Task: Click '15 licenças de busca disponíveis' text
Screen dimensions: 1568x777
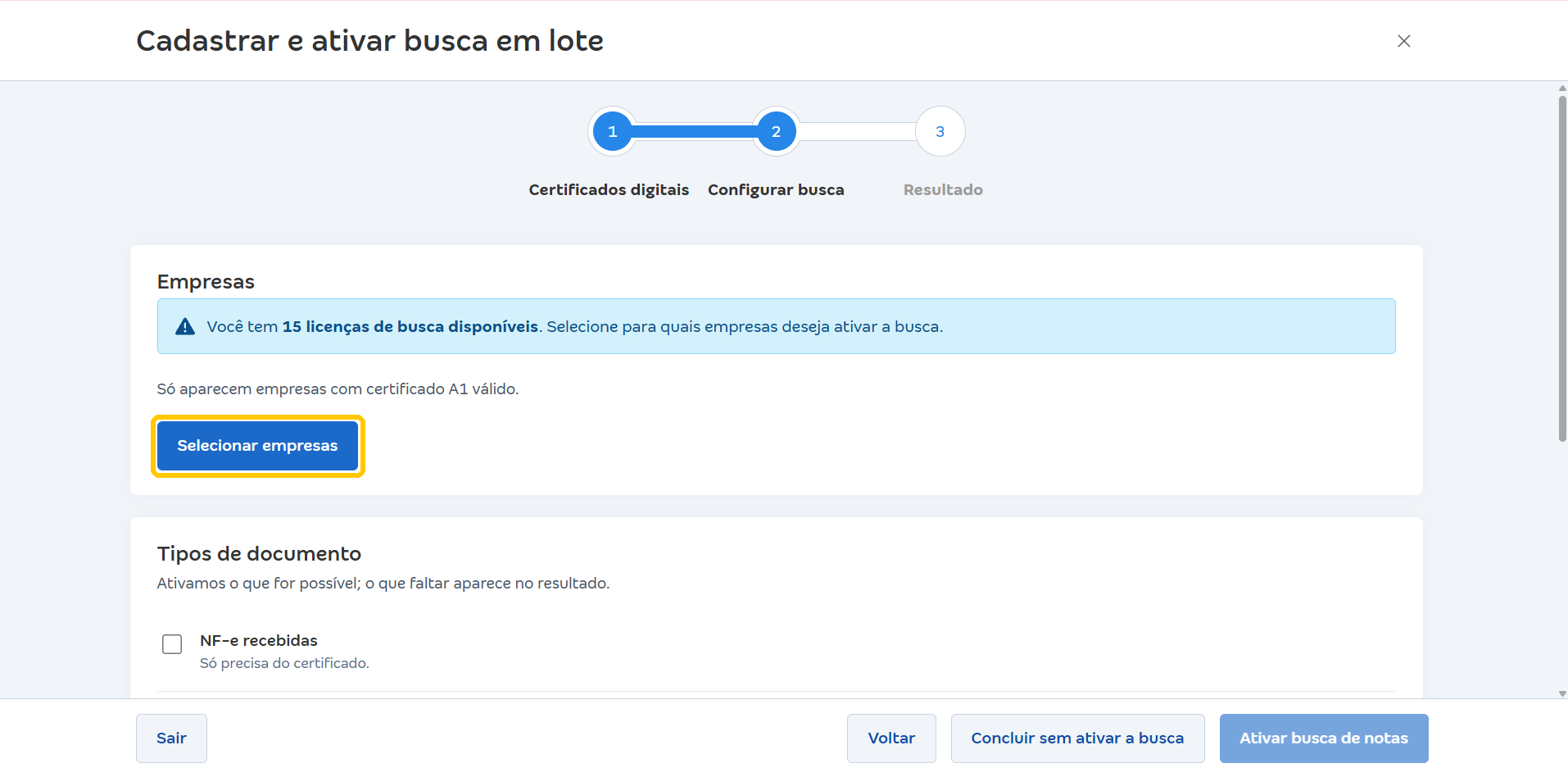Action: 410,326
